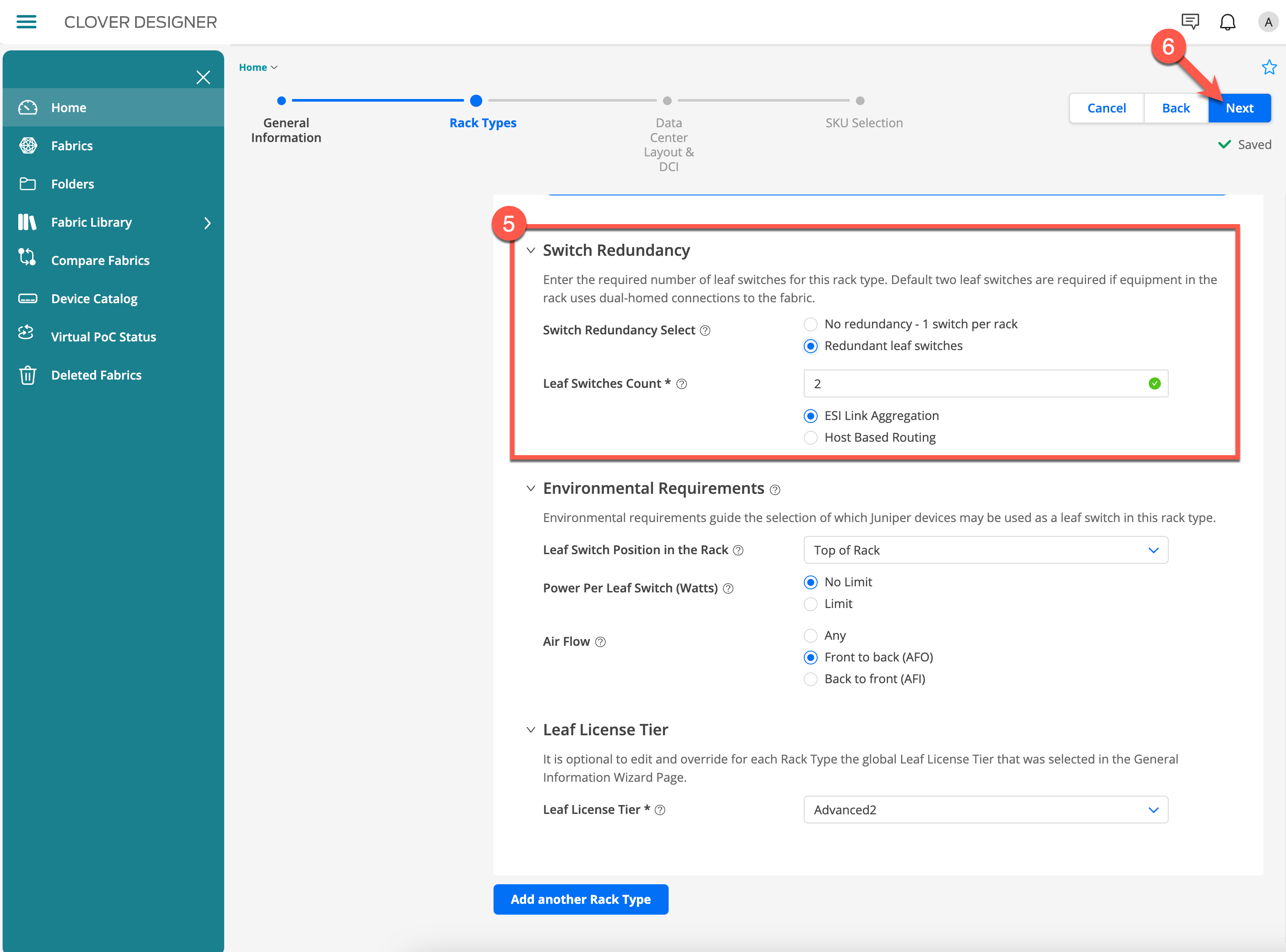Click the Deleted Fabrics trash icon

coord(28,375)
